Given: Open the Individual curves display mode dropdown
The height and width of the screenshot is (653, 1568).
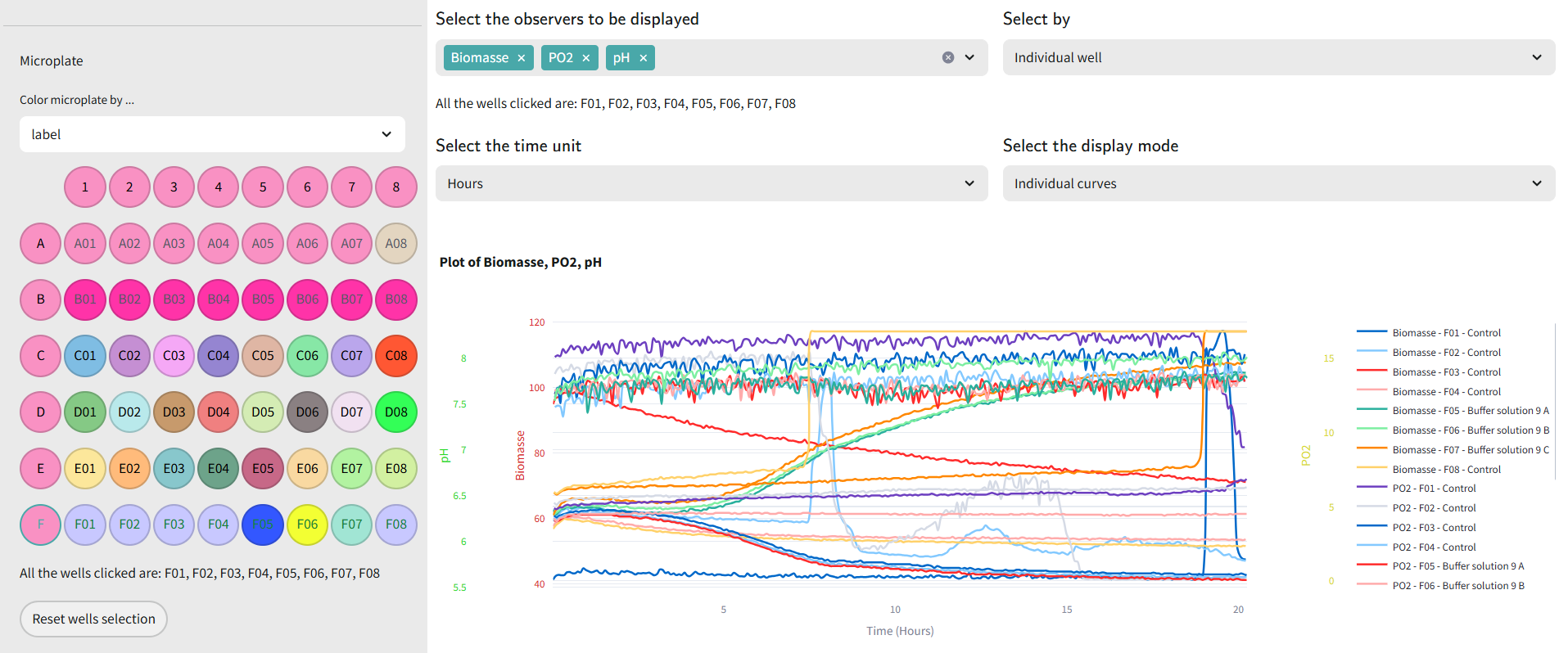Looking at the screenshot, I should click(1277, 183).
